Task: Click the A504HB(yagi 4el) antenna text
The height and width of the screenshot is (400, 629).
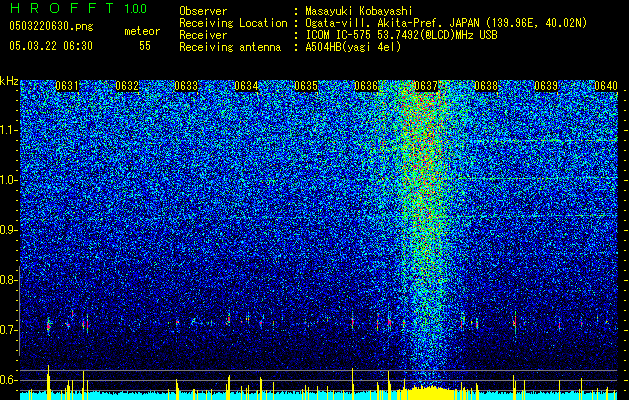Action: [x=353, y=47]
